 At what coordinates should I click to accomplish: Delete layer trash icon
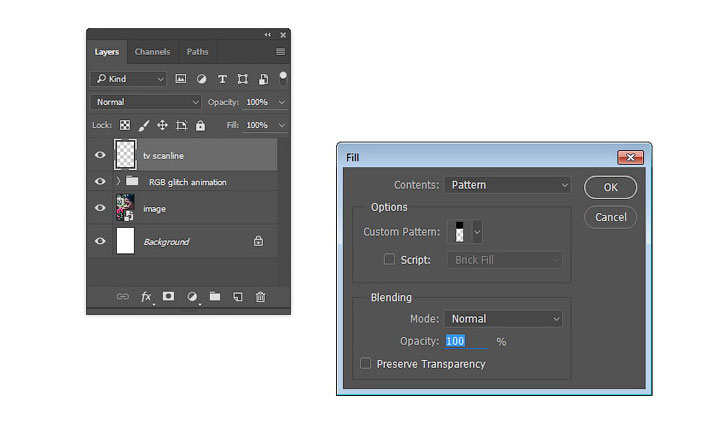click(x=261, y=296)
